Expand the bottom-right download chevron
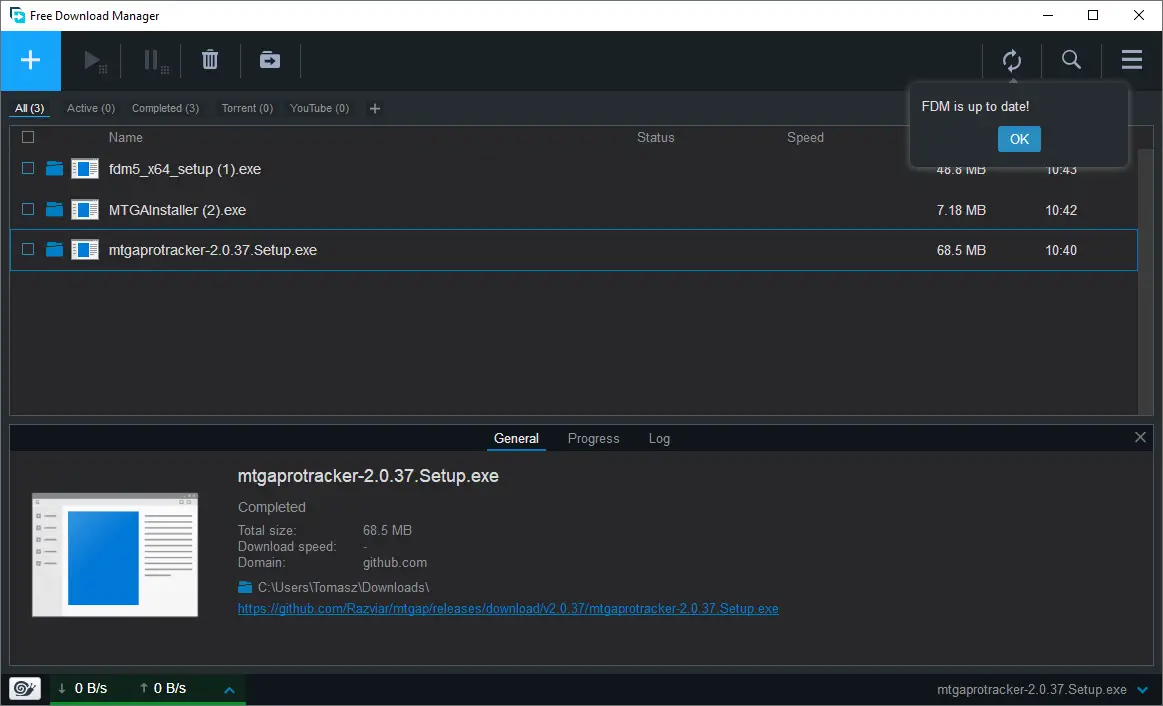This screenshot has height=706, width=1163. click(1142, 690)
